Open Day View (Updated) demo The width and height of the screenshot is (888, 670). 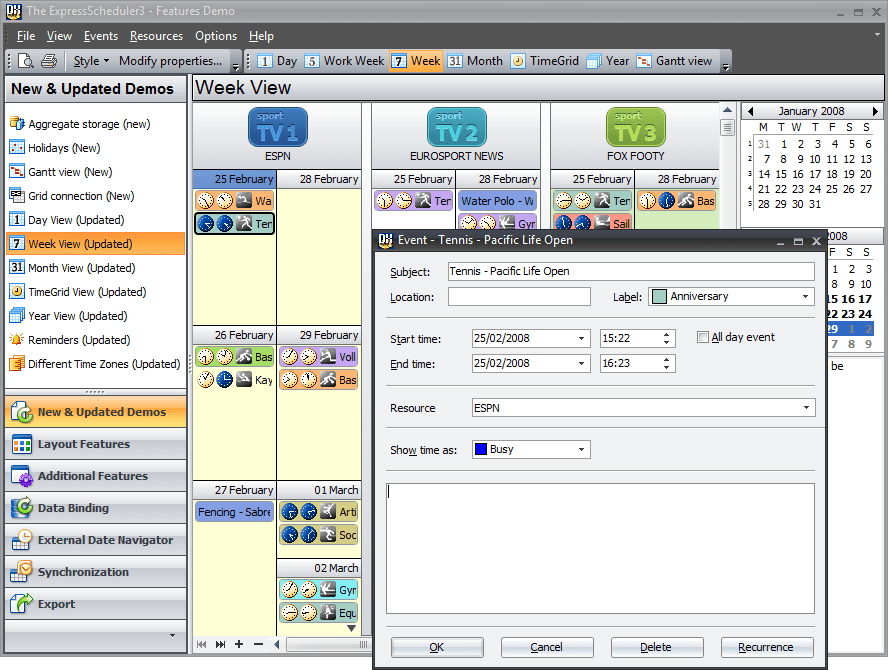tap(67, 220)
